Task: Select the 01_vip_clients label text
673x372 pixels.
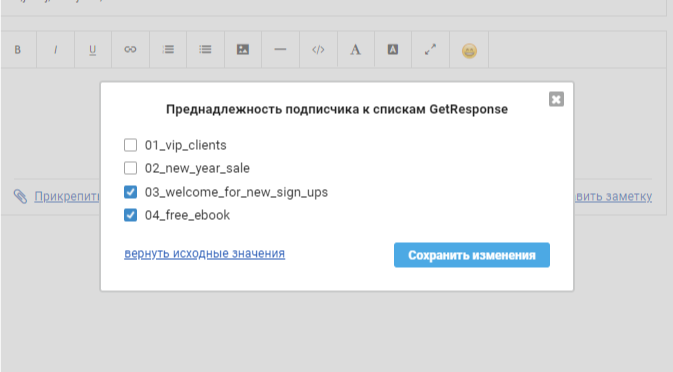Action: [185, 145]
